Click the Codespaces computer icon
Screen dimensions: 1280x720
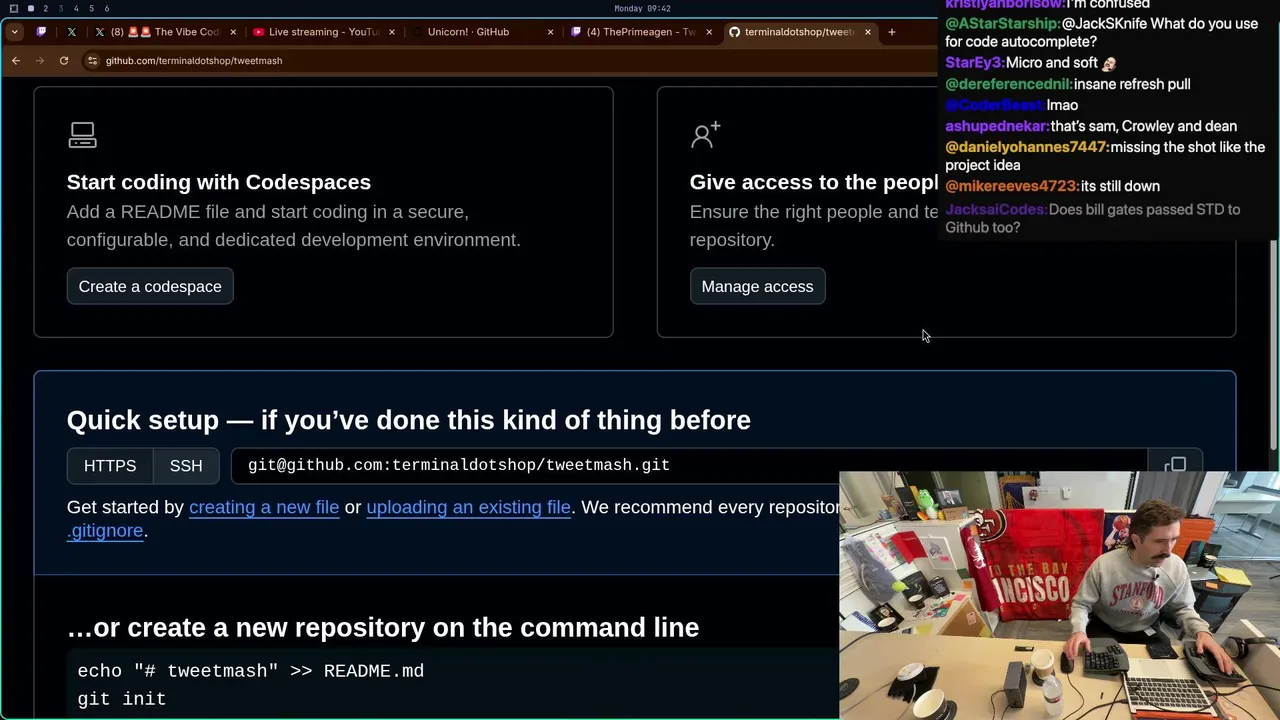pyautogui.click(x=82, y=135)
